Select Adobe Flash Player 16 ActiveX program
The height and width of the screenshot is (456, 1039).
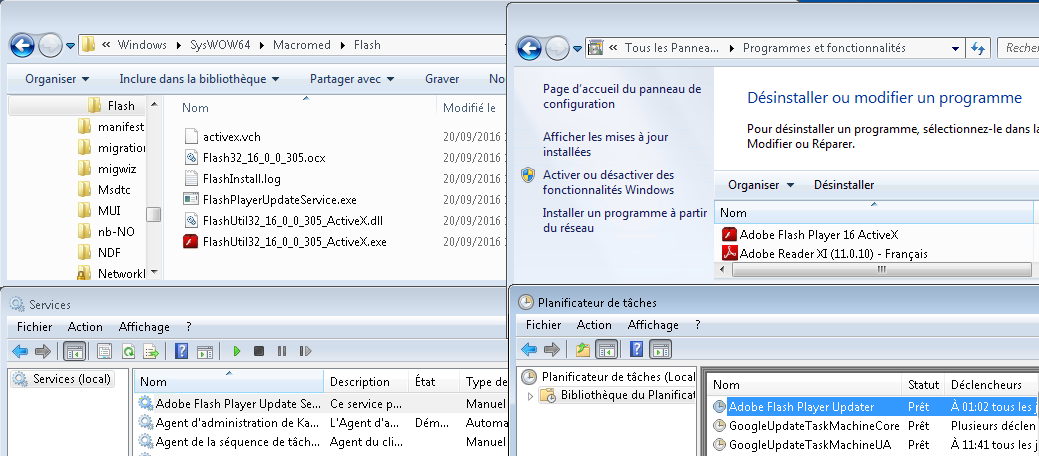[810, 234]
